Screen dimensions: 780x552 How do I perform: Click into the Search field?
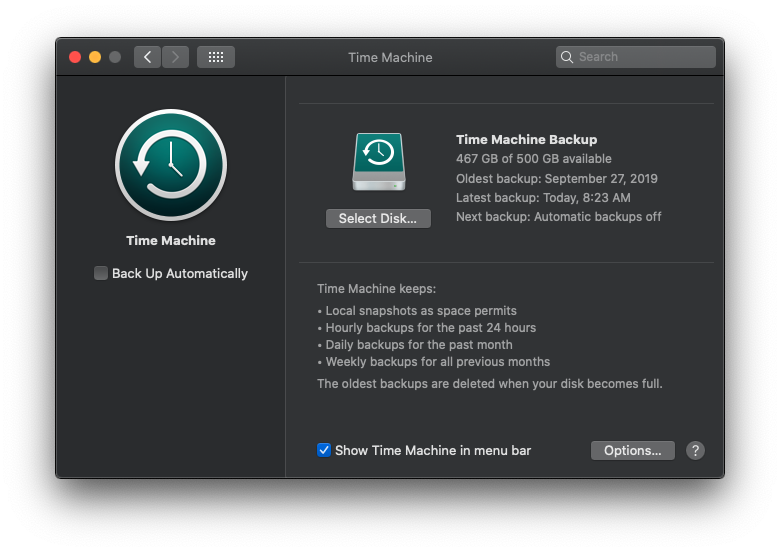[636, 57]
